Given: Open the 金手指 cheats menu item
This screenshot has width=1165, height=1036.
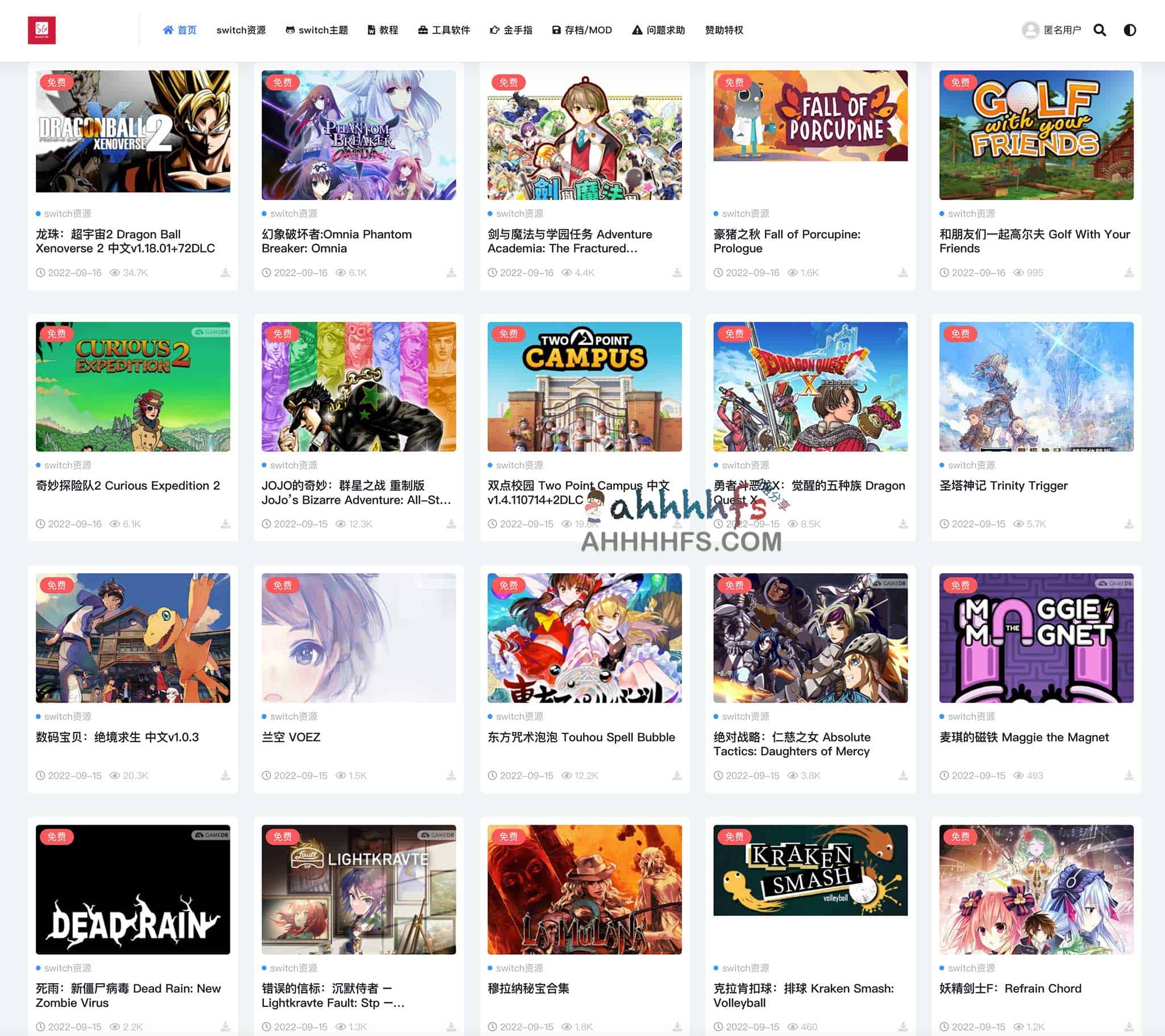Looking at the screenshot, I should [511, 30].
